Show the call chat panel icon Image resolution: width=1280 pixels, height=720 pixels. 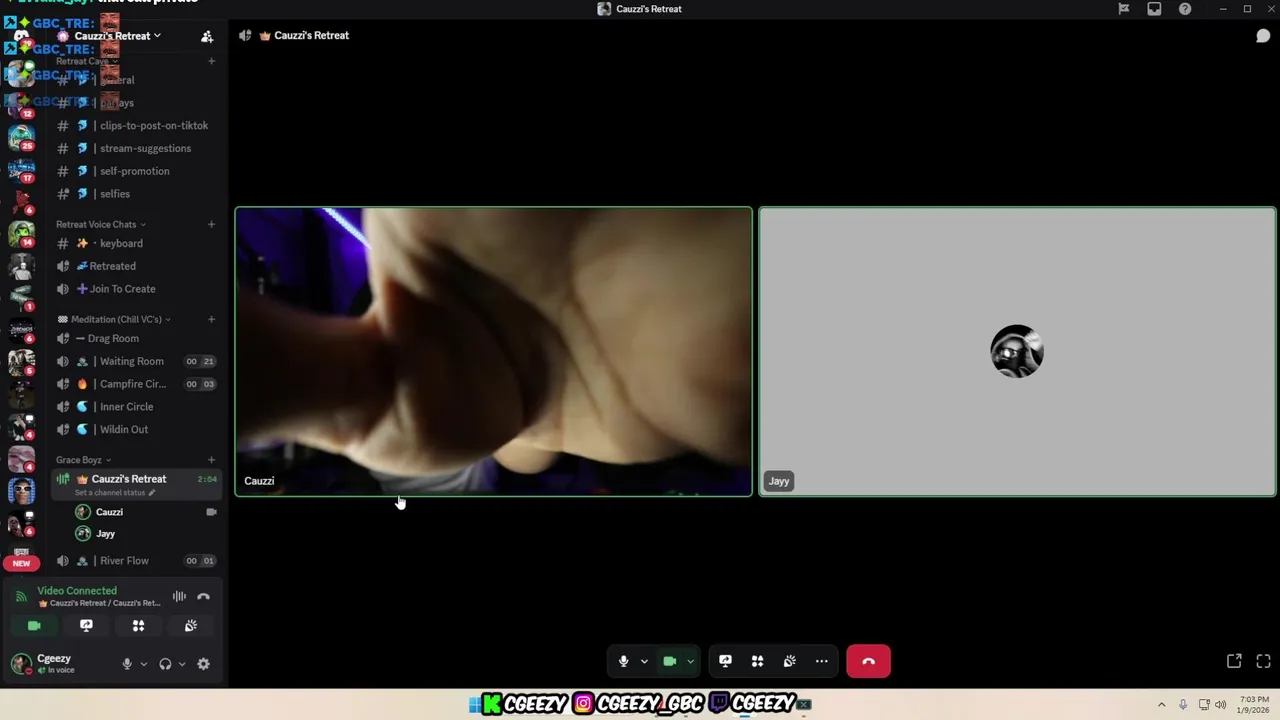(x=1263, y=36)
